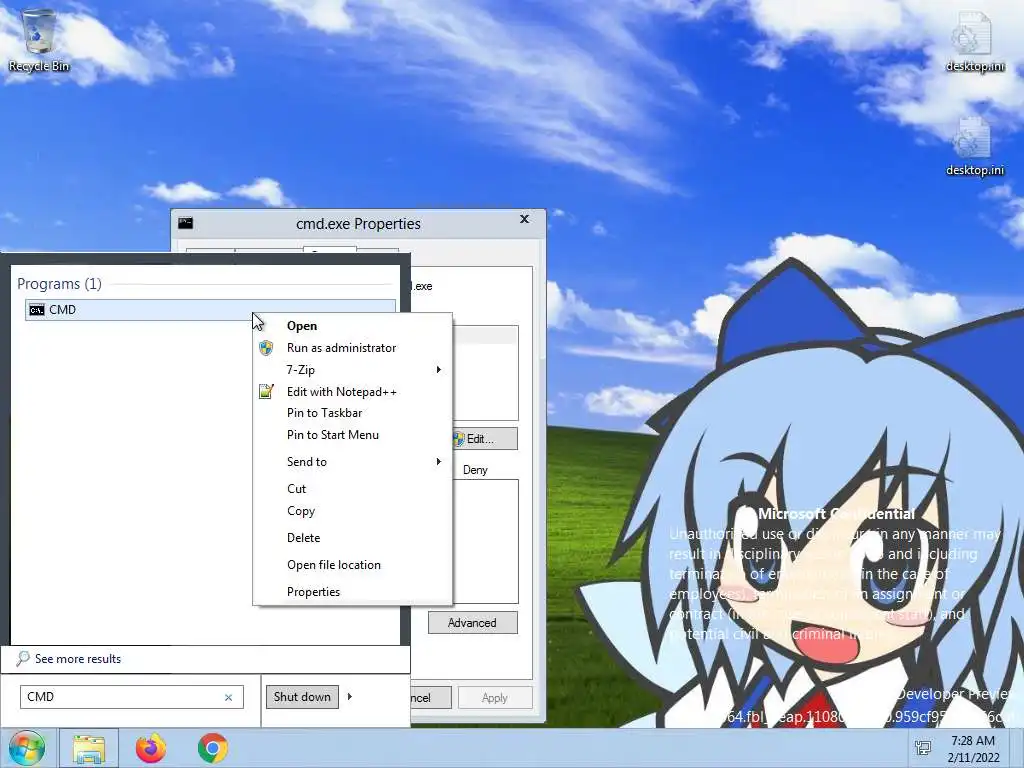
Task: Choose Delete from the context menu
Action: coord(353,538)
